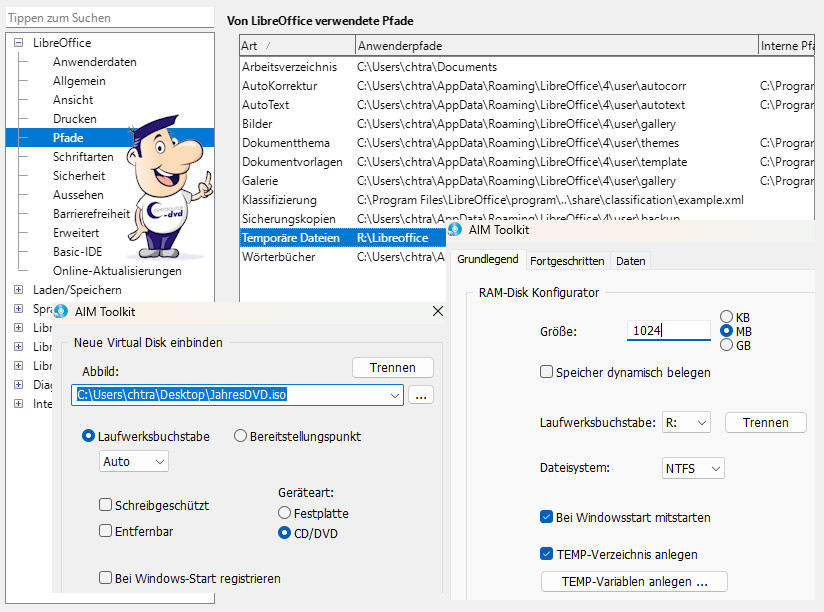Click the Tippen zum Suchen search field
Viewport: 824px width, 612px height.
point(110,17)
